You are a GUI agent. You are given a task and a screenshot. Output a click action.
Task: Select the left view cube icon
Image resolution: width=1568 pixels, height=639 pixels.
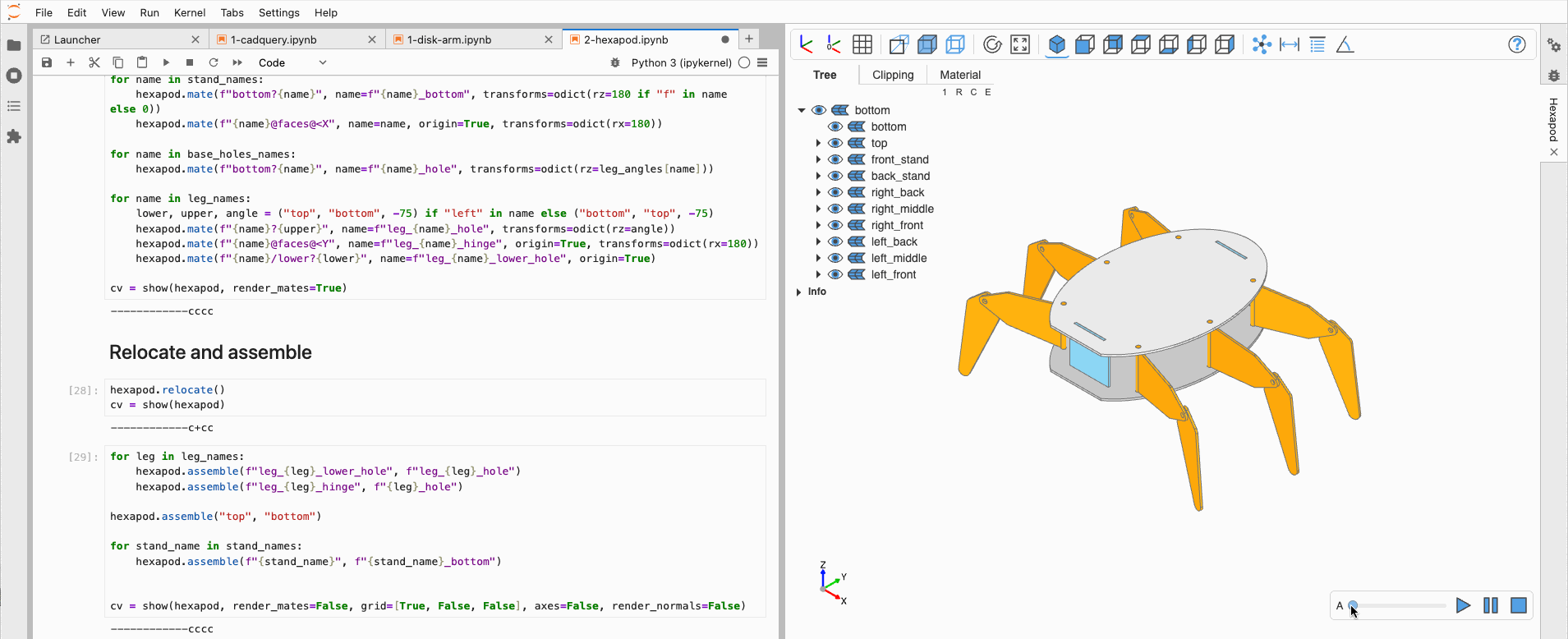[x=1197, y=44]
